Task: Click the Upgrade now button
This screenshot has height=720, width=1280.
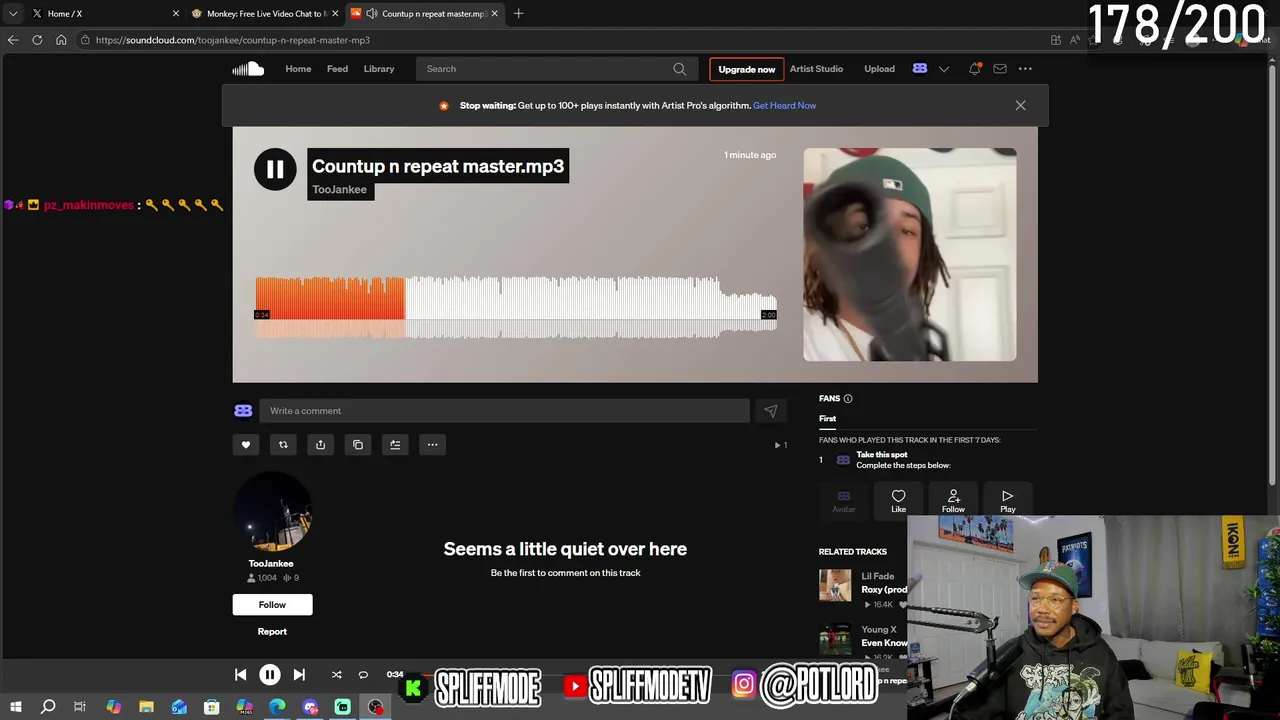Action: (746, 69)
